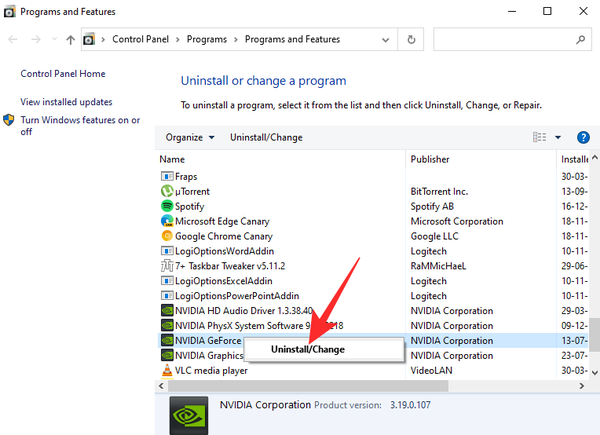Open Turn Windows features on or off

(80, 126)
